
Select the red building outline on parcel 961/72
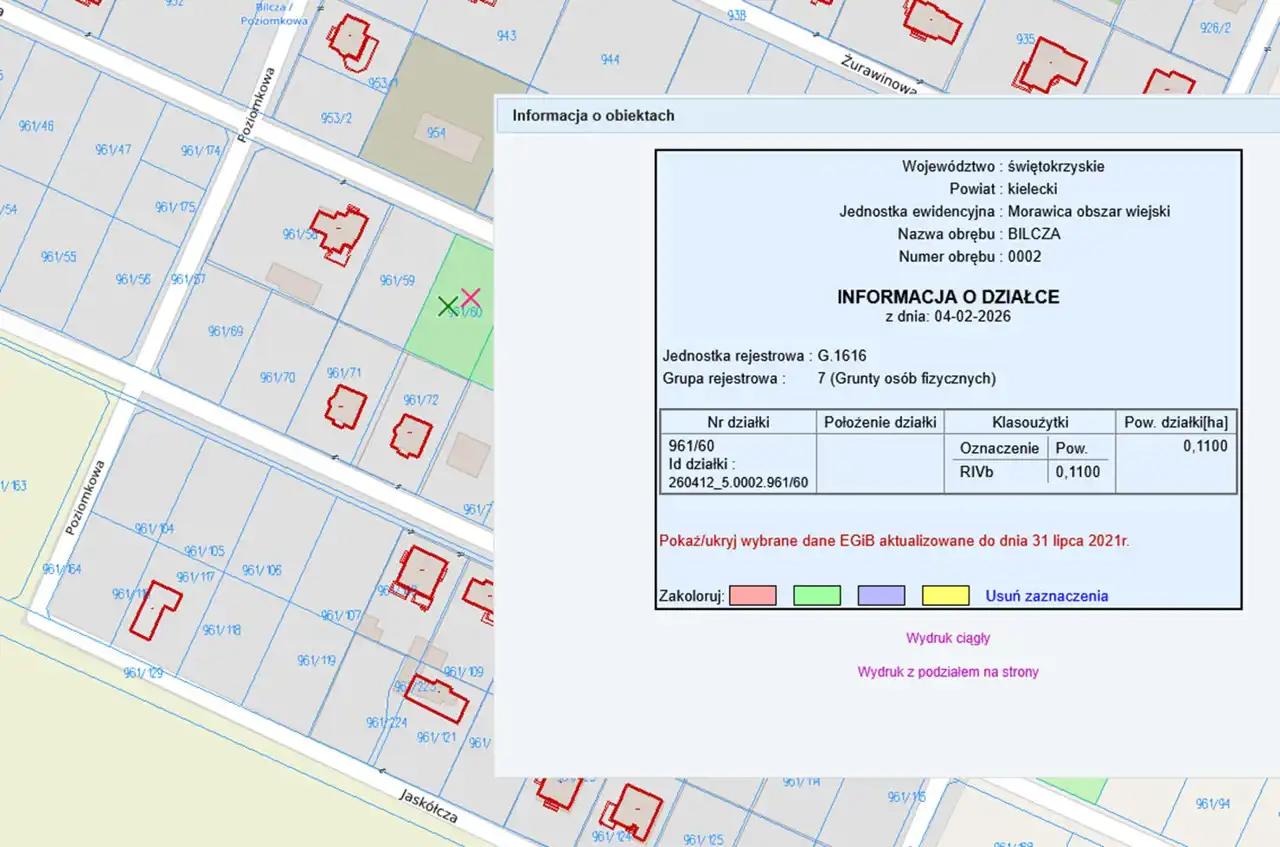tap(410, 436)
